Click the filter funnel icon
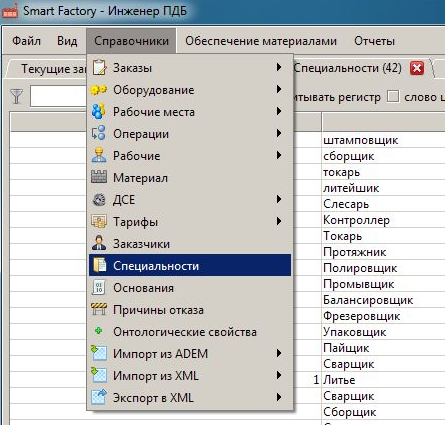 coord(16,97)
